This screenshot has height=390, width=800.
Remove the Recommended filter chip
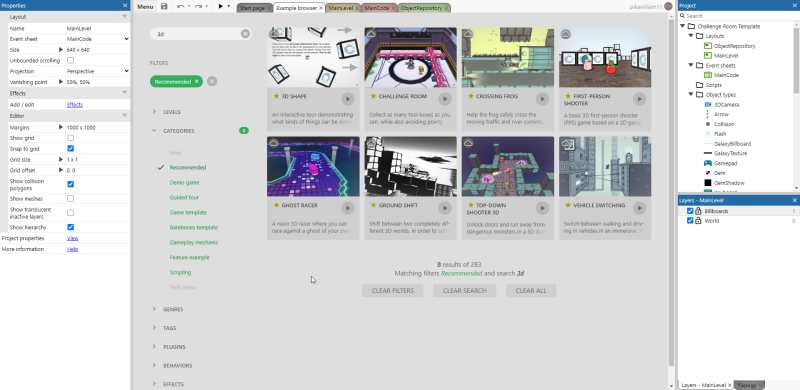tap(196, 81)
